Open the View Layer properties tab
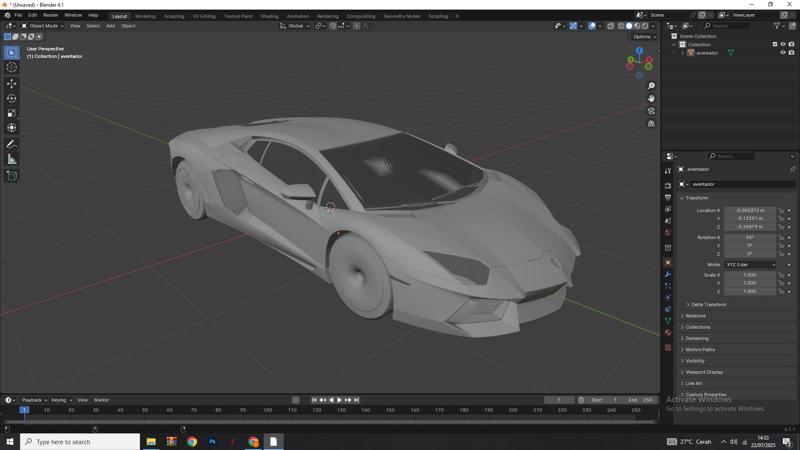800x450 pixels. tap(668, 209)
